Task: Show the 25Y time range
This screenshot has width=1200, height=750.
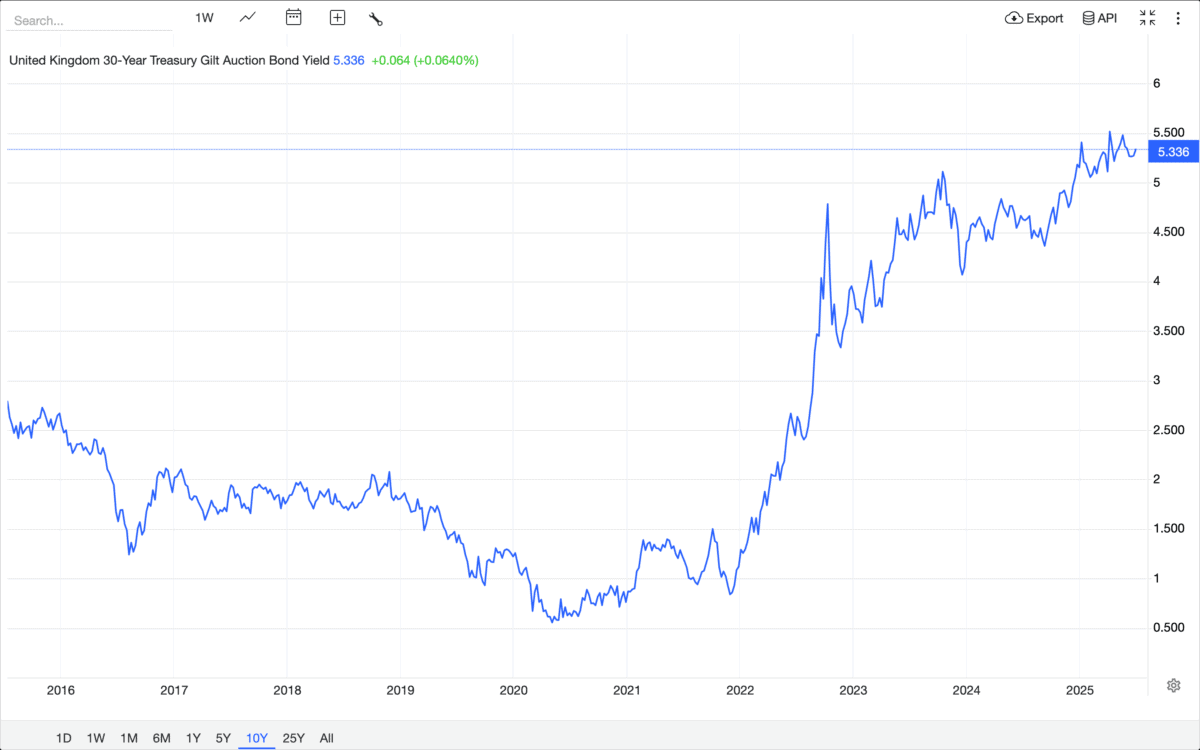Action: pos(293,738)
